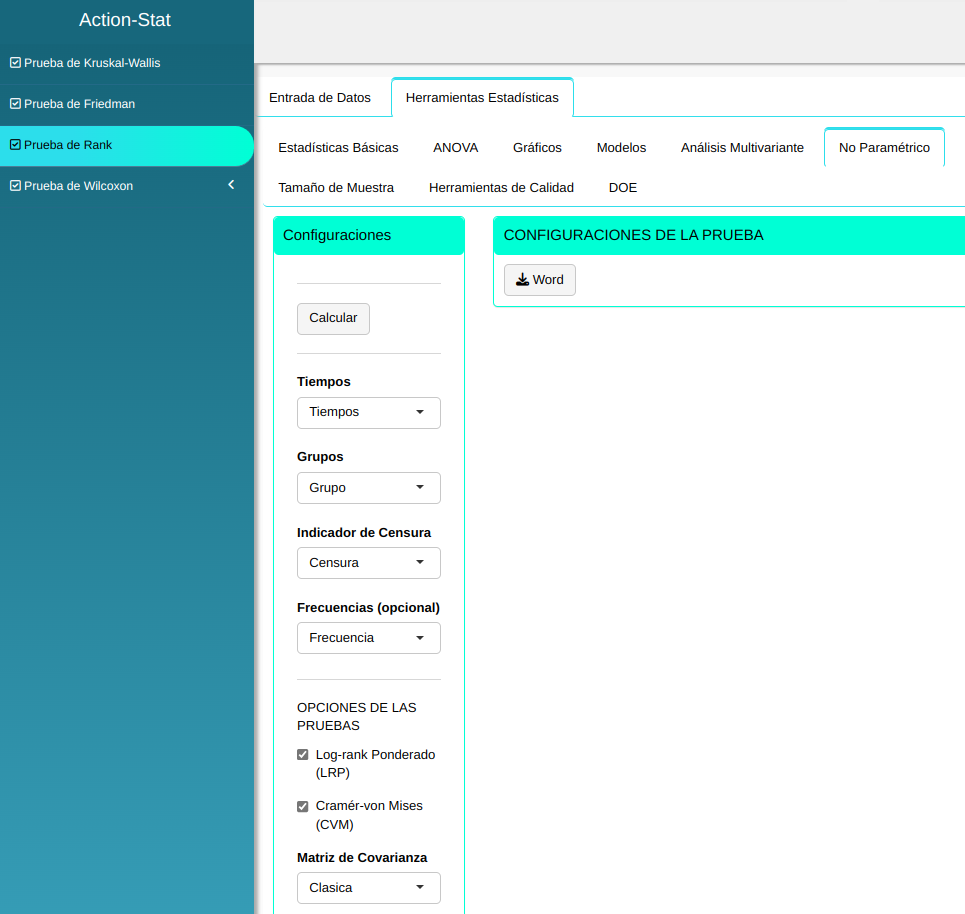
Task: Open the Análisis Multivariante tab
Action: (x=742, y=148)
